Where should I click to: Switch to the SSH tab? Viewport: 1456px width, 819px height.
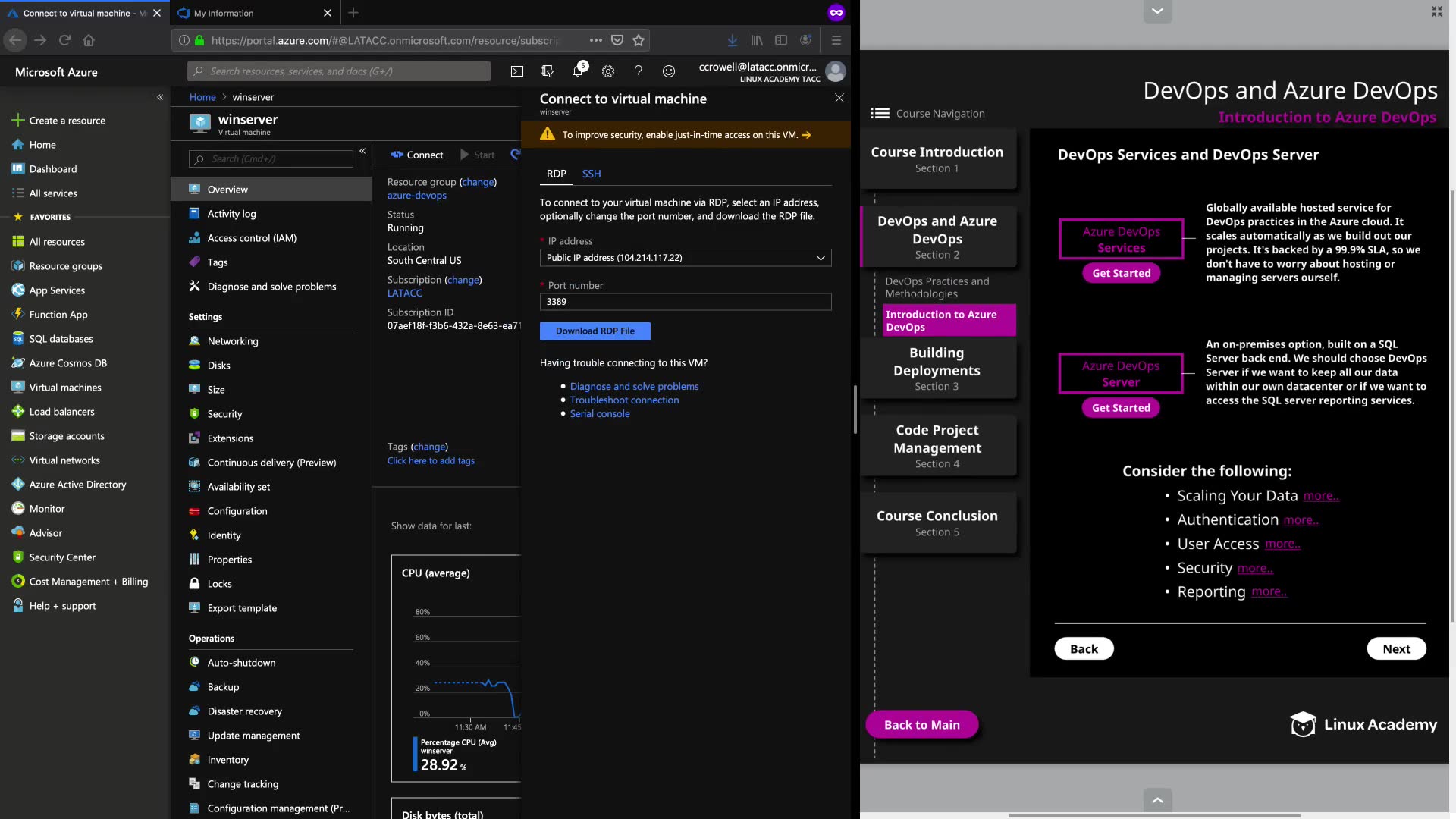591,174
